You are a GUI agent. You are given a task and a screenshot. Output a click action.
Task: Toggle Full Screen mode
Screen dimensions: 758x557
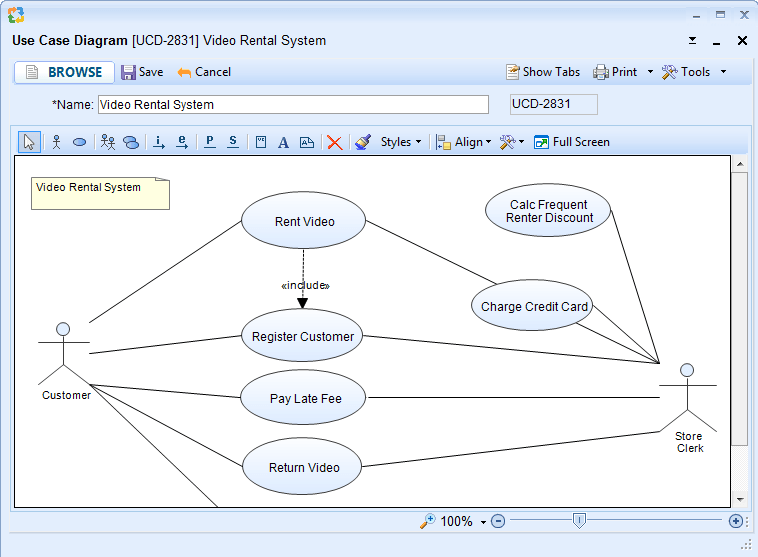[571, 142]
